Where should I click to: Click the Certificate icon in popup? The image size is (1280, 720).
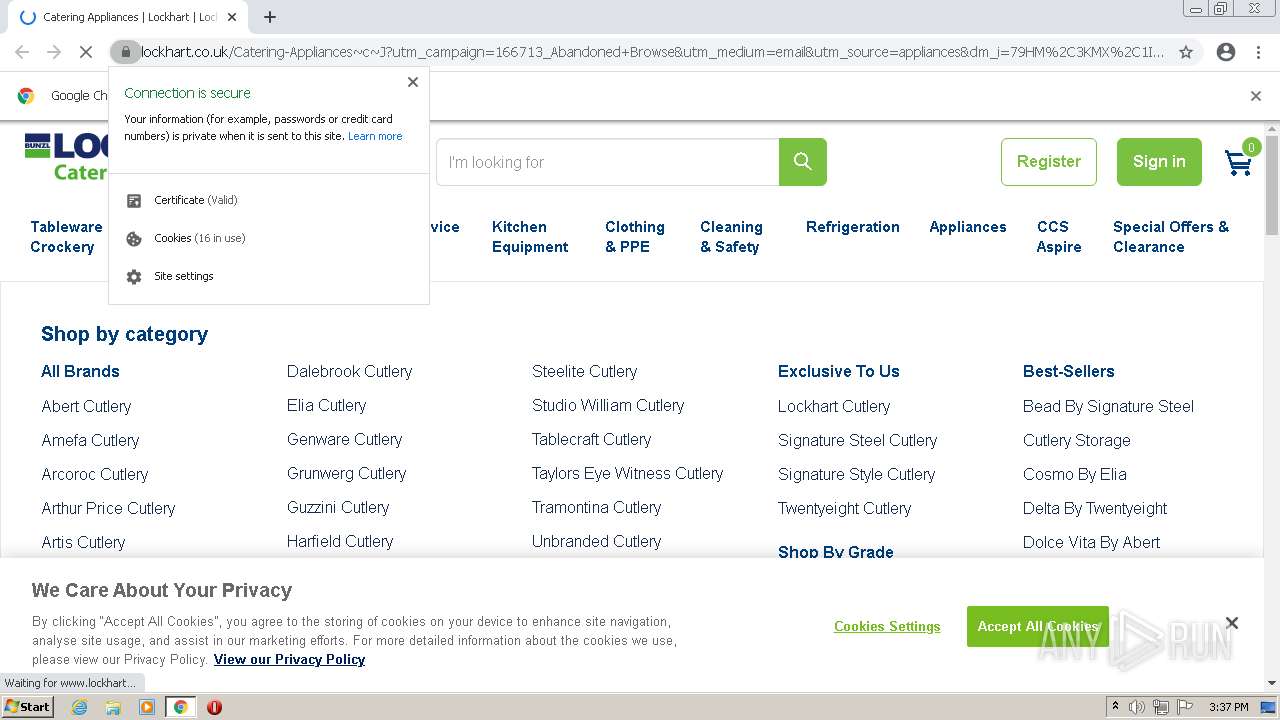(134, 200)
